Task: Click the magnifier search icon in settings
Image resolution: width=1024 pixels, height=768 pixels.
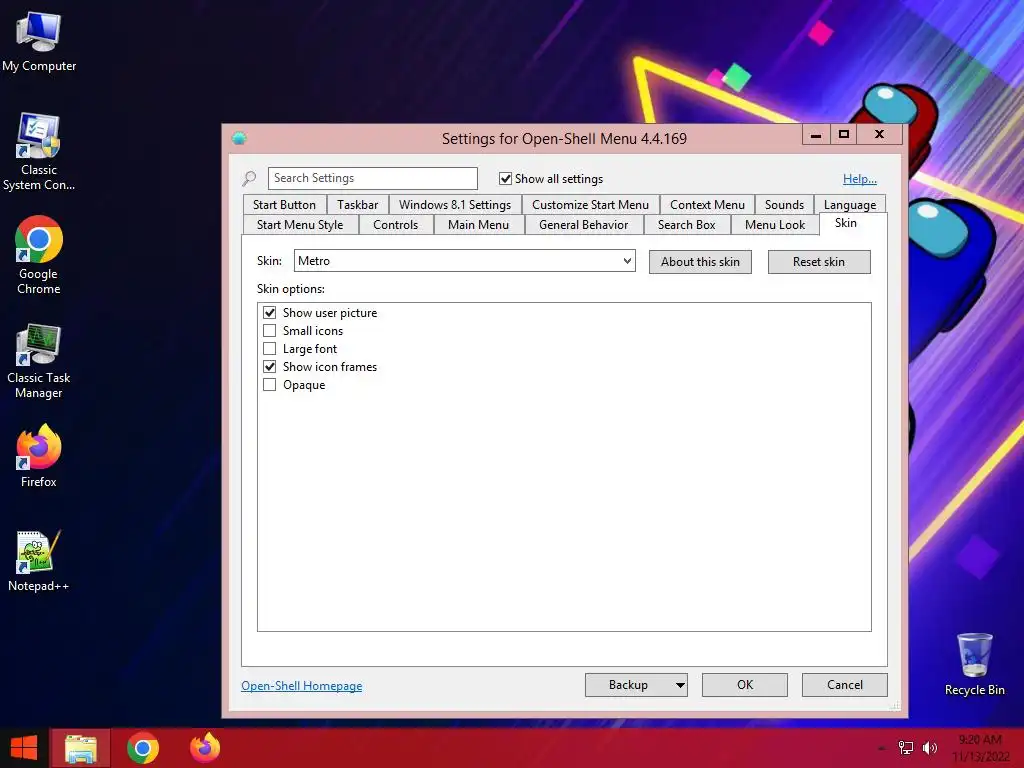Action: click(x=249, y=178)
